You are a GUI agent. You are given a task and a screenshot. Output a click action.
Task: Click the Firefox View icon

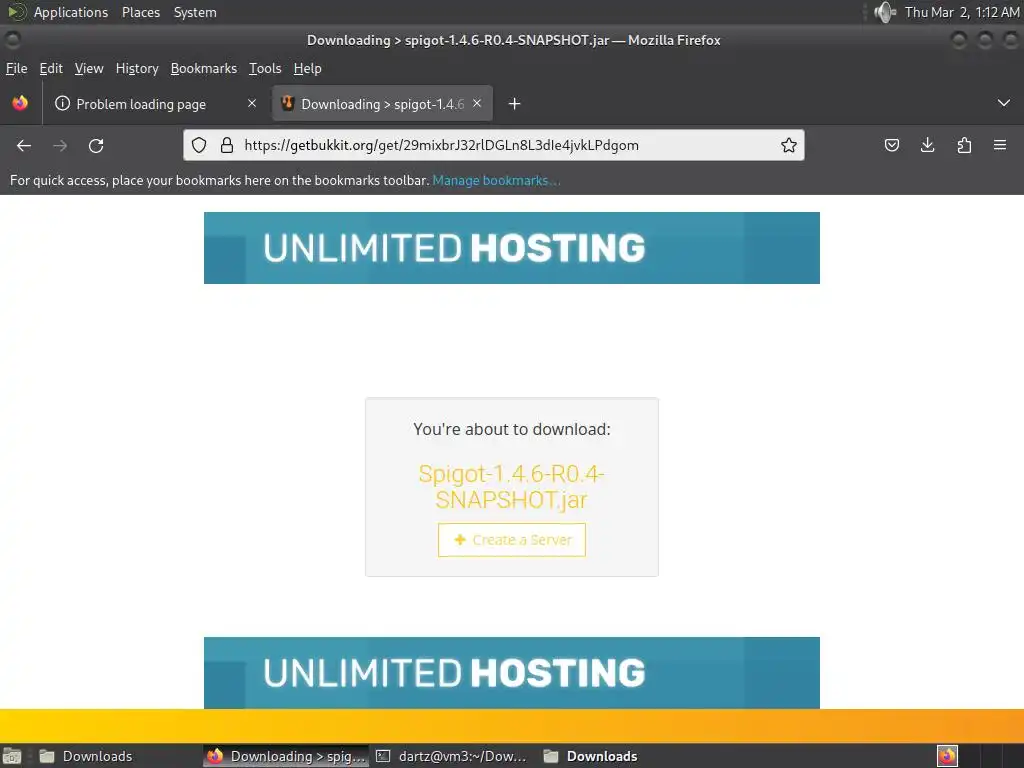point(20,103)
